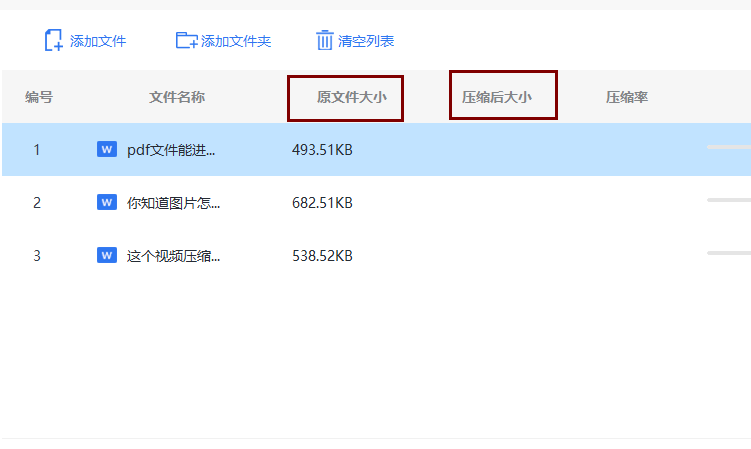Click row number 2
Screen dimensions: 751x449
click(x=37, y=203)
